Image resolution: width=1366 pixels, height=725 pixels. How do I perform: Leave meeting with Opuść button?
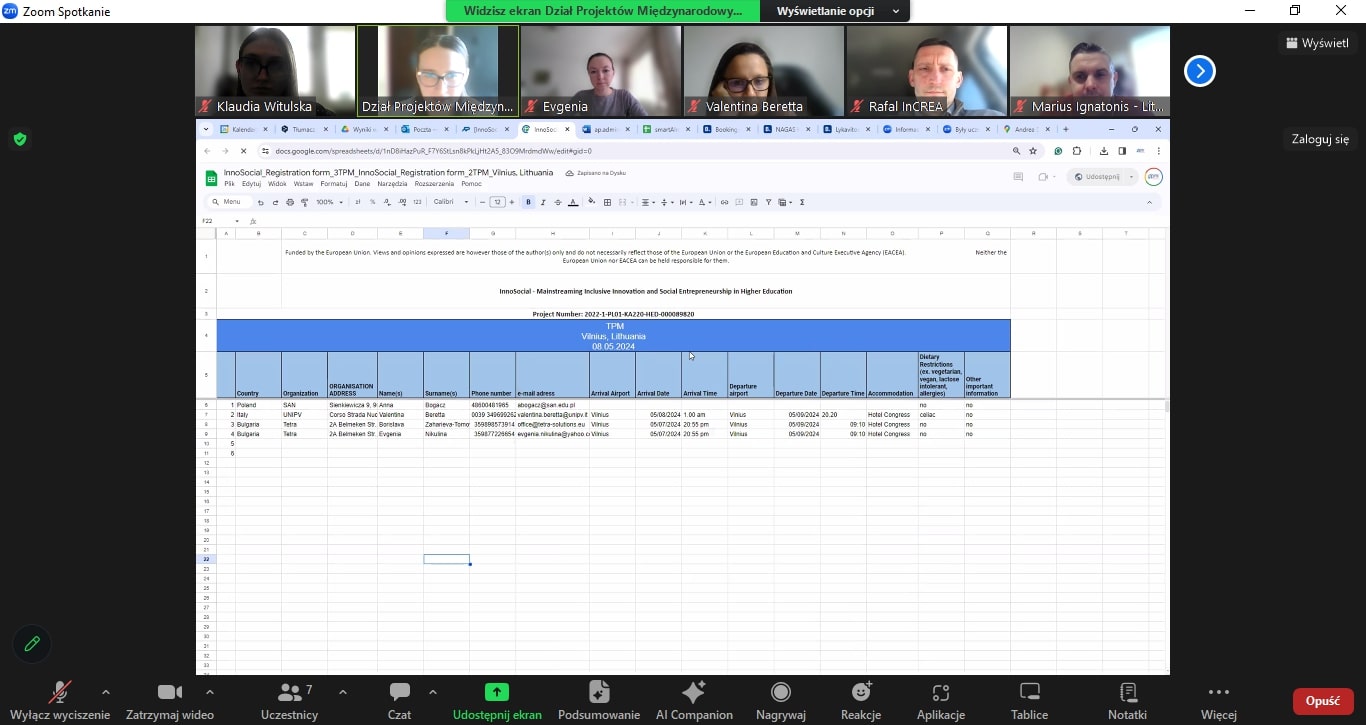pyautogui.click(x=1323, y=701)
